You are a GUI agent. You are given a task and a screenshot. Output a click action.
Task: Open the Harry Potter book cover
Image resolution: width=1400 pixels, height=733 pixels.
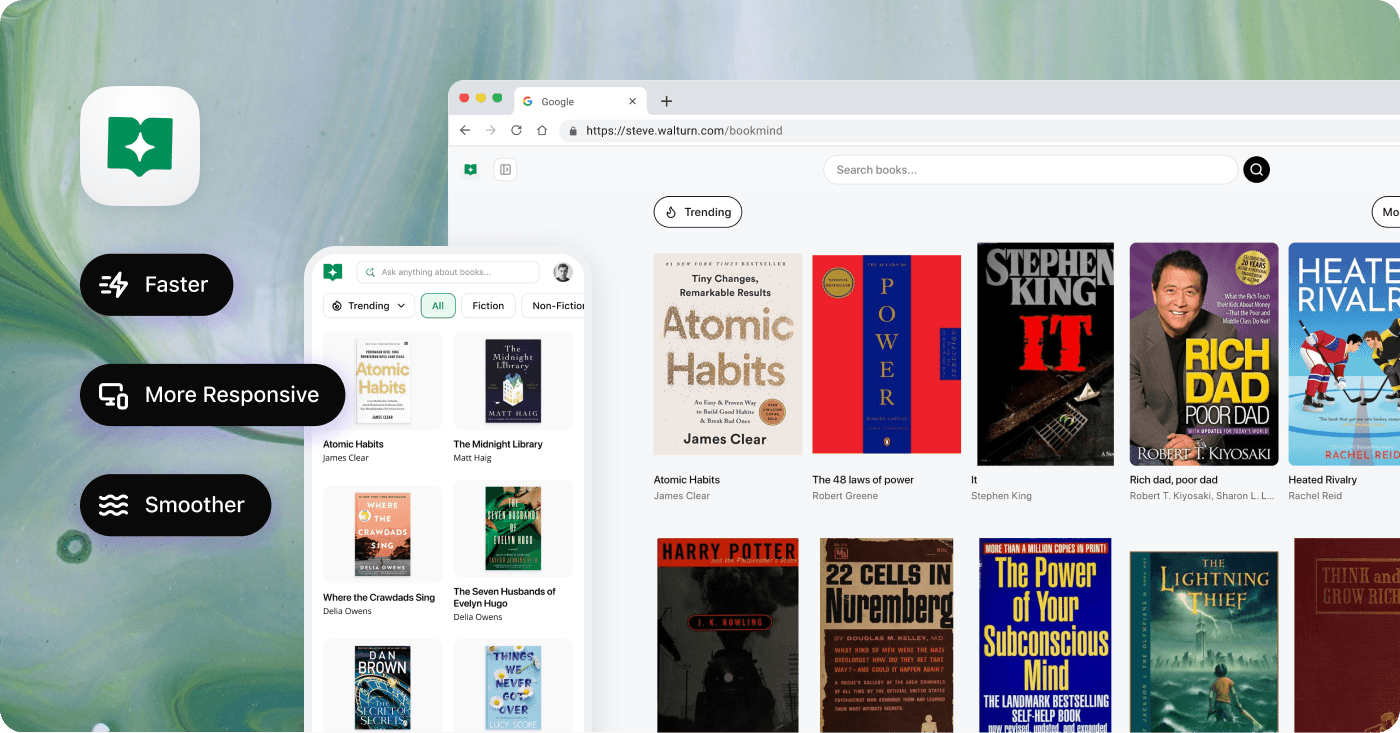[728, 635]
